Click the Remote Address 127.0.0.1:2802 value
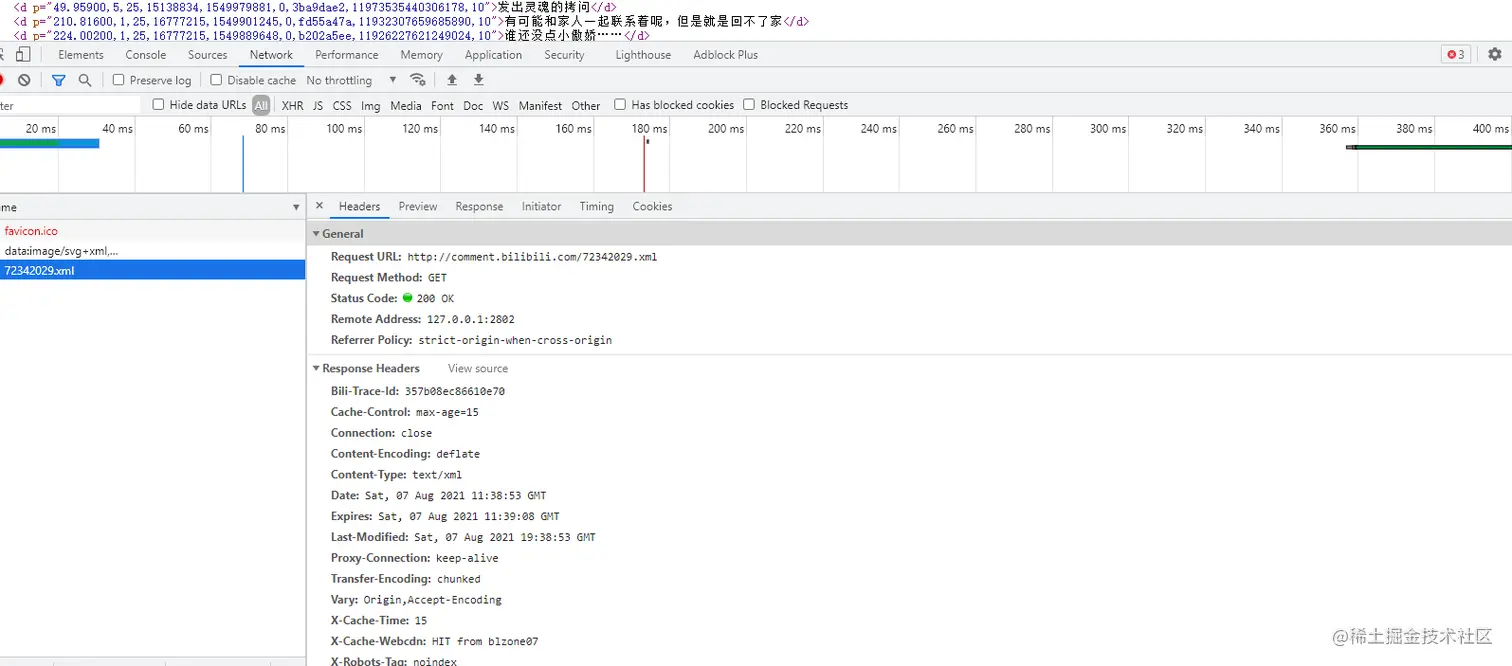The height and width of the screenshot is (666, 1512). click(470, 320)
